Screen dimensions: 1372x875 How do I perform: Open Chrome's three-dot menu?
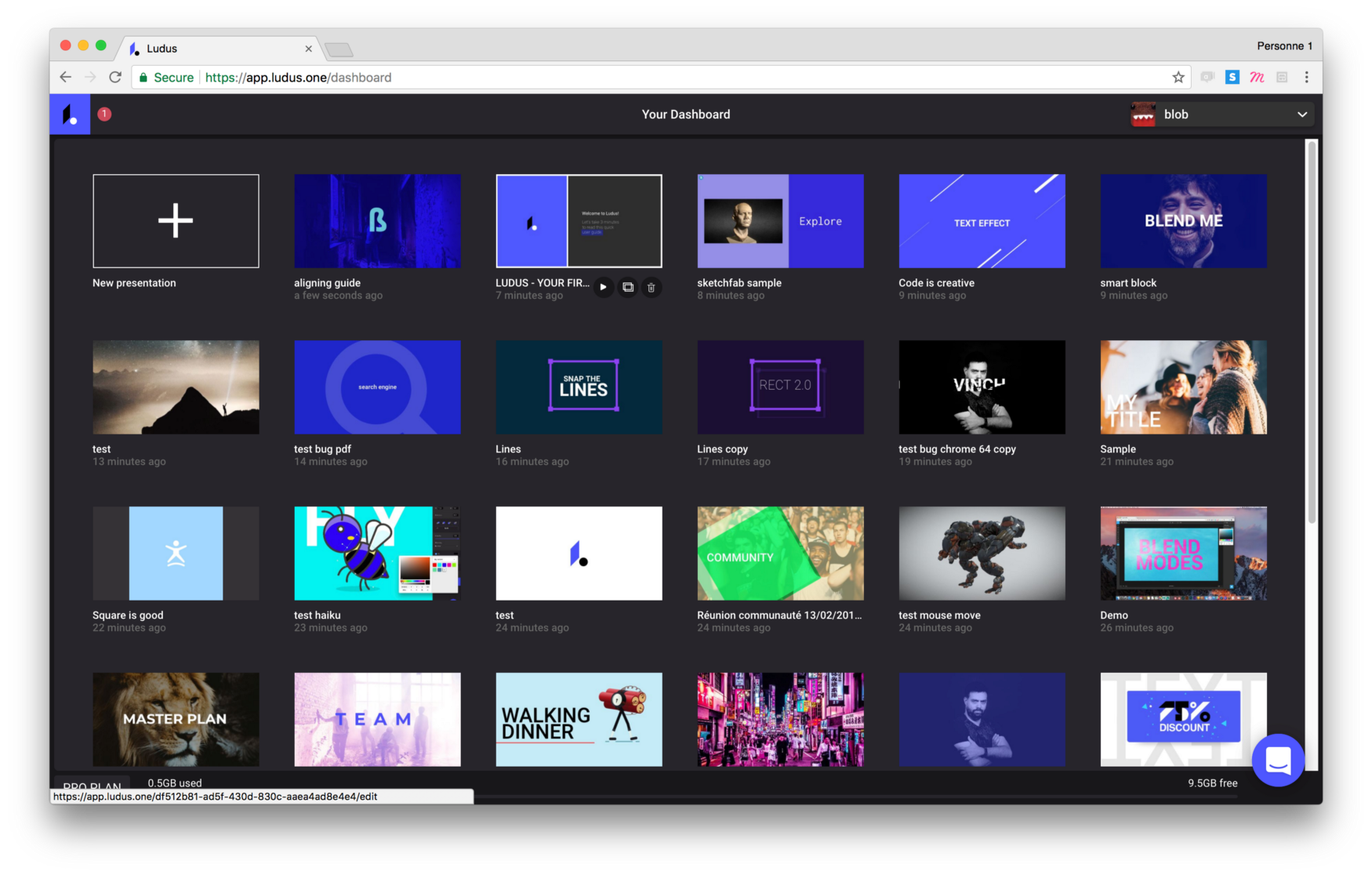click(x=1306, y=77)
